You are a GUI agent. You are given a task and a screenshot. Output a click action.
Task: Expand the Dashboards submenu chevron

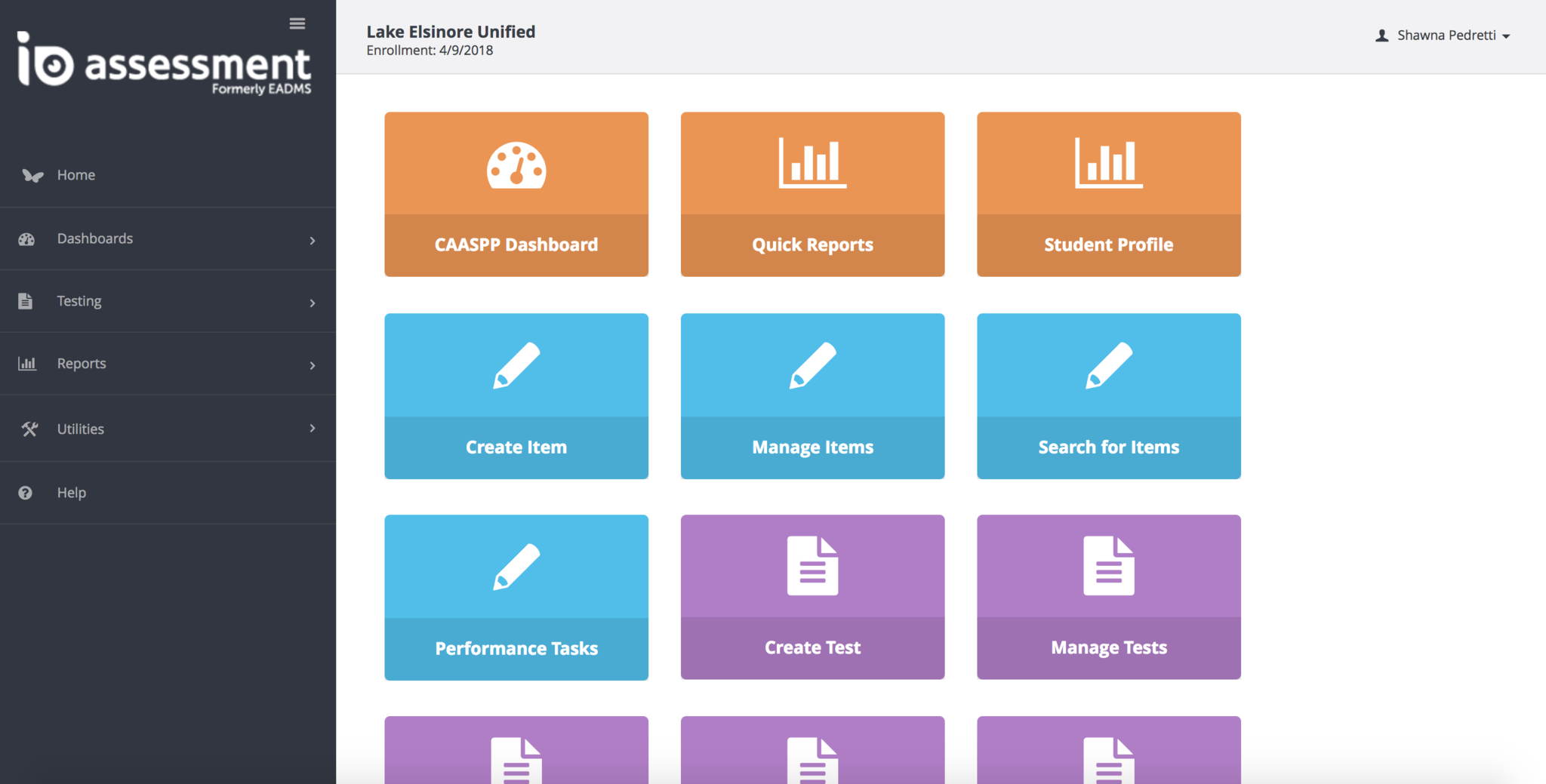[313, 240]
